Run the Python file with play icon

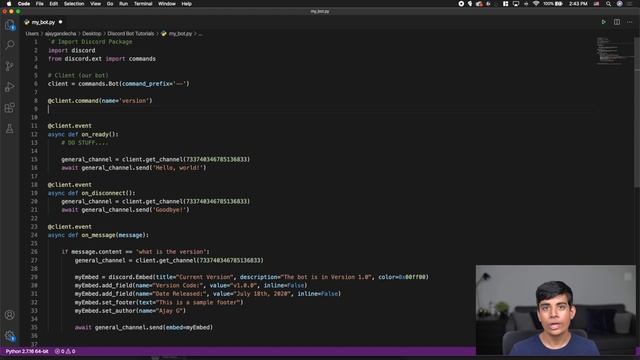[x=604, y=22]
